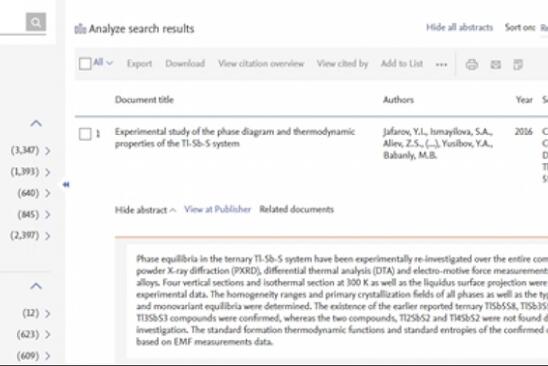Viewport: 548px width, 366px height.
Task: Open the All selection dropdown arrow
Action: tap(109, 63)
